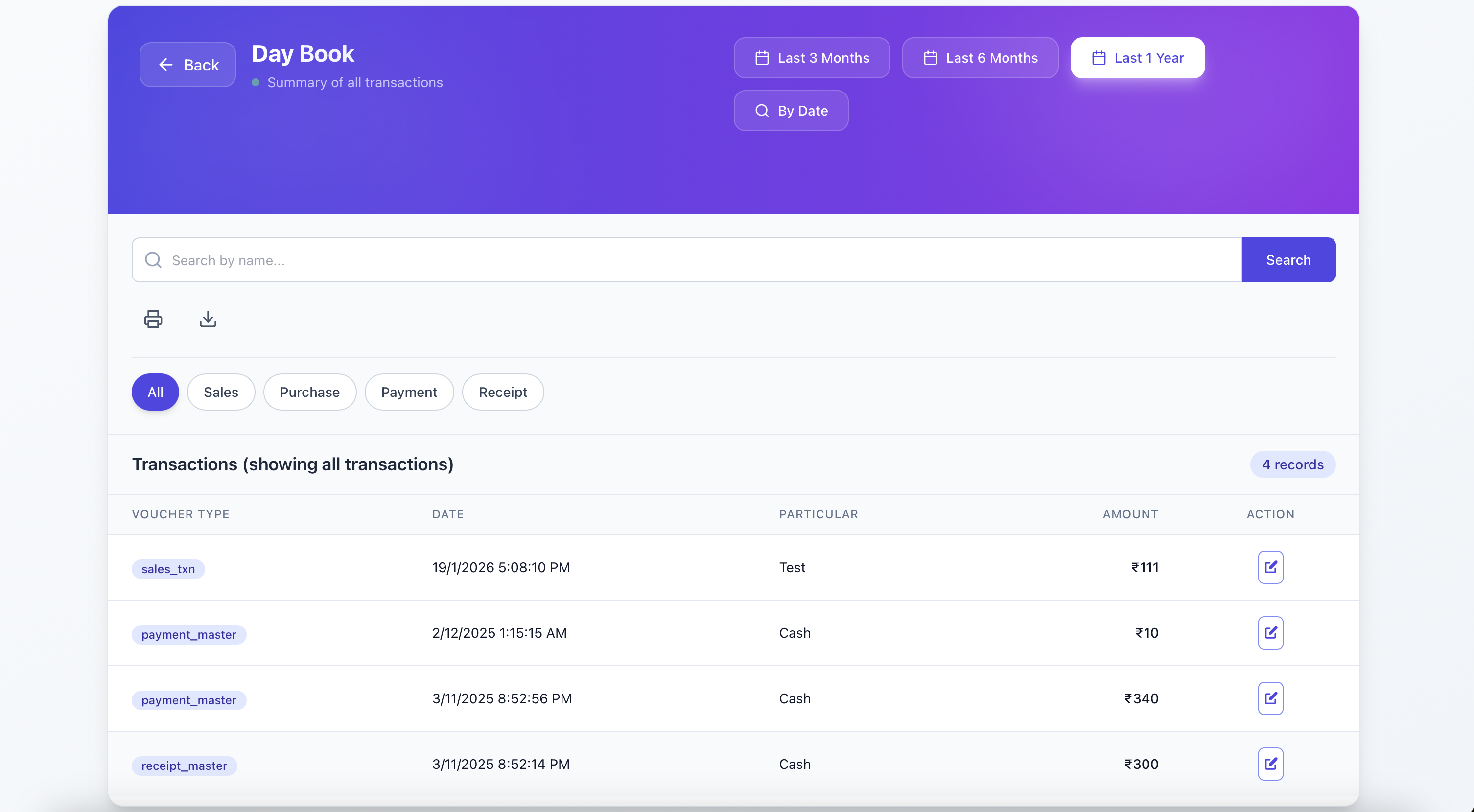
Task: Click the download icon
Action: pyautogui.click(x=208, y=319)
